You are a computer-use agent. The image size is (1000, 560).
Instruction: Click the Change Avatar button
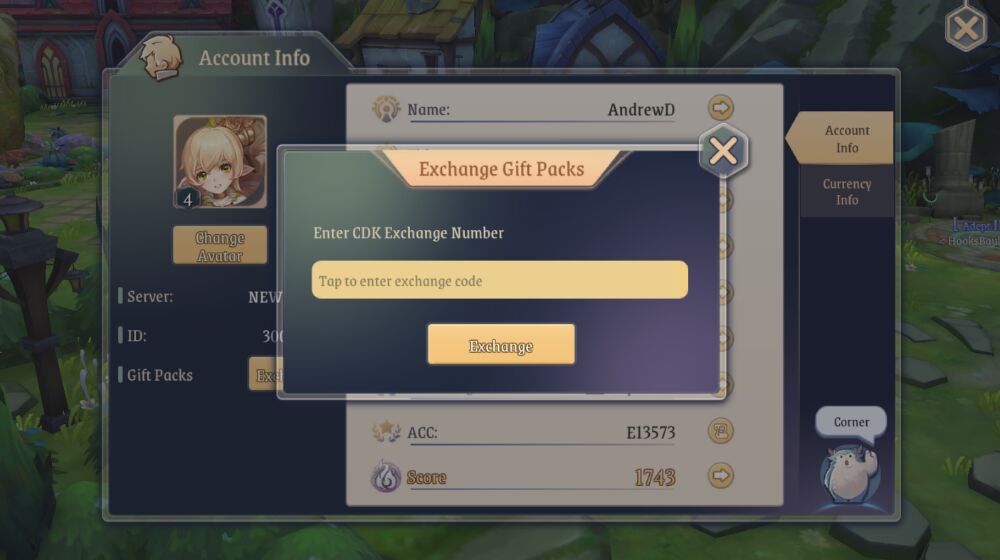coord(219,245)
